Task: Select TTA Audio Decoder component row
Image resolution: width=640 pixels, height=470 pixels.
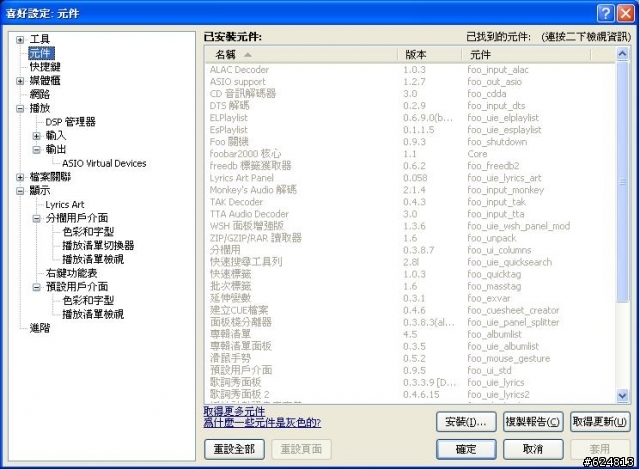Action: (410, 214)
